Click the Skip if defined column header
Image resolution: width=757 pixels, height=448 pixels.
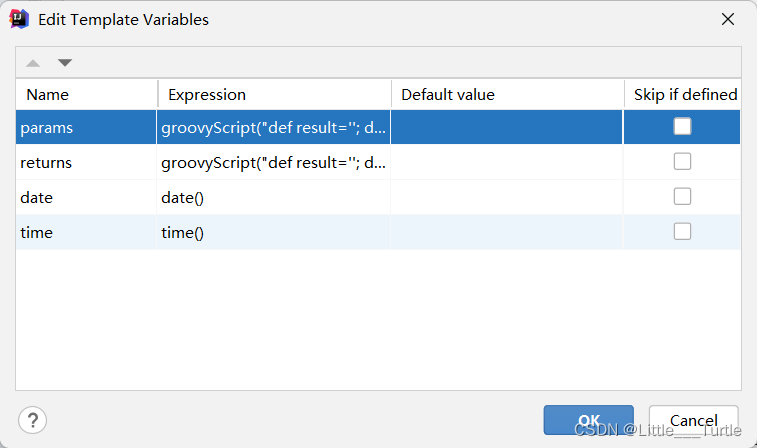click(x=683, y=94)
